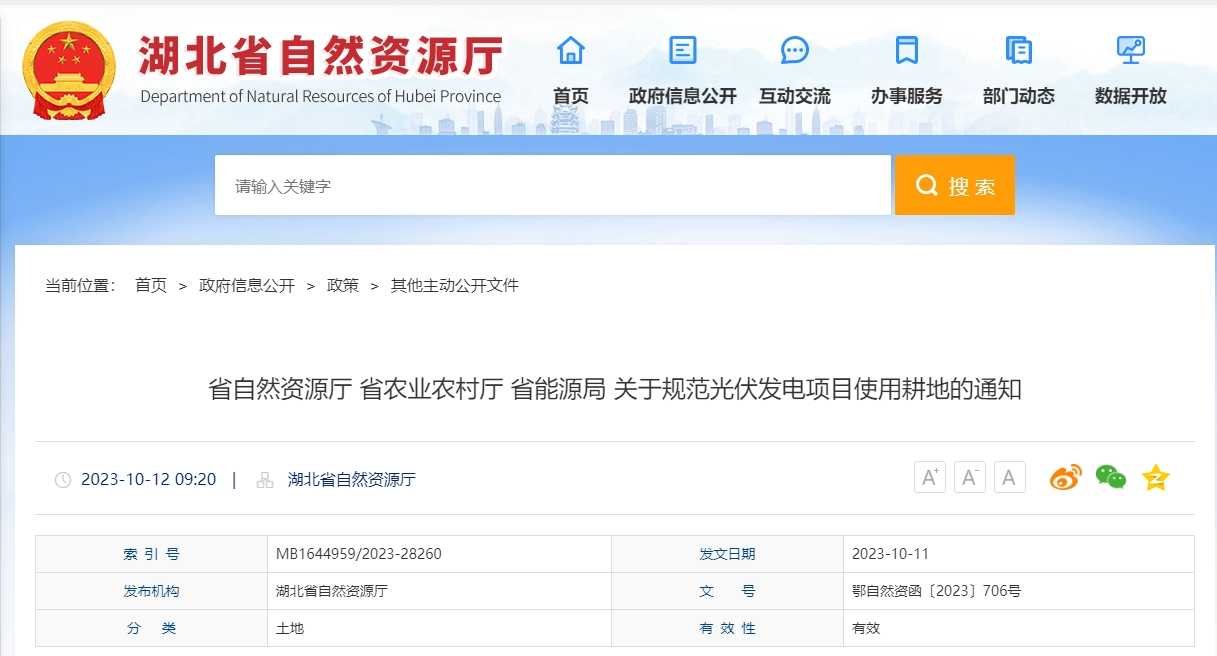This screenshot has height=656, width=1217.
Task: Click the 办事服务 bookmark icon
Action: (x=907, y=50)
